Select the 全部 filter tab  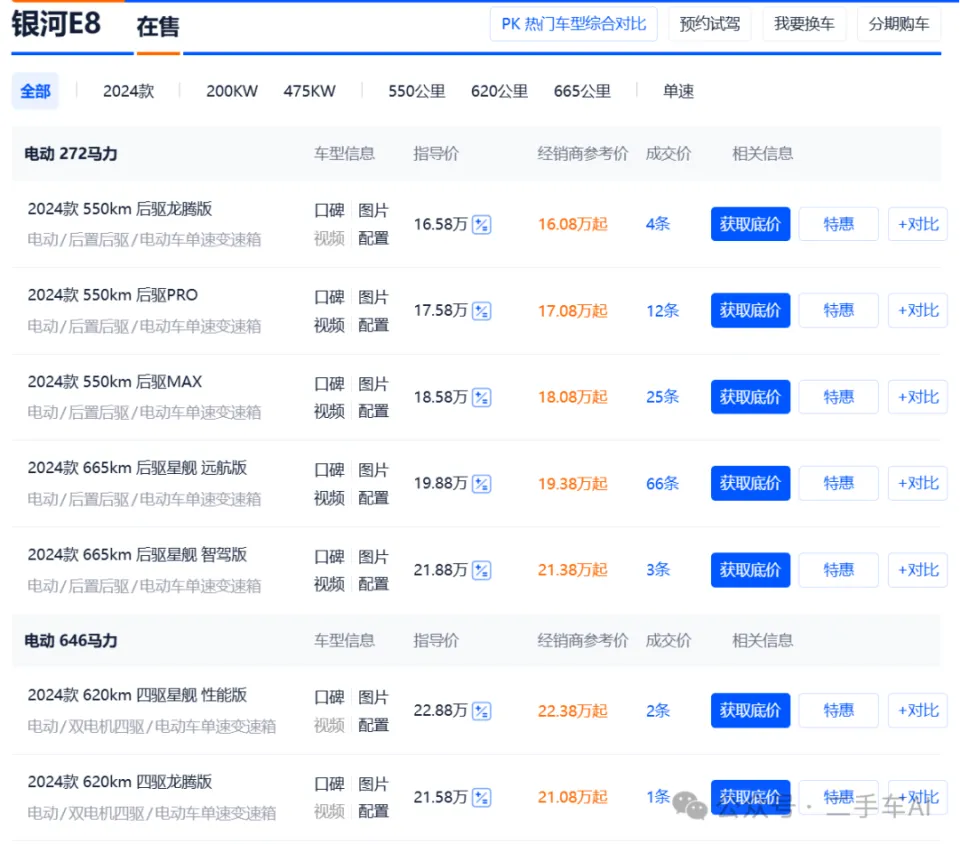click(35, 91)
